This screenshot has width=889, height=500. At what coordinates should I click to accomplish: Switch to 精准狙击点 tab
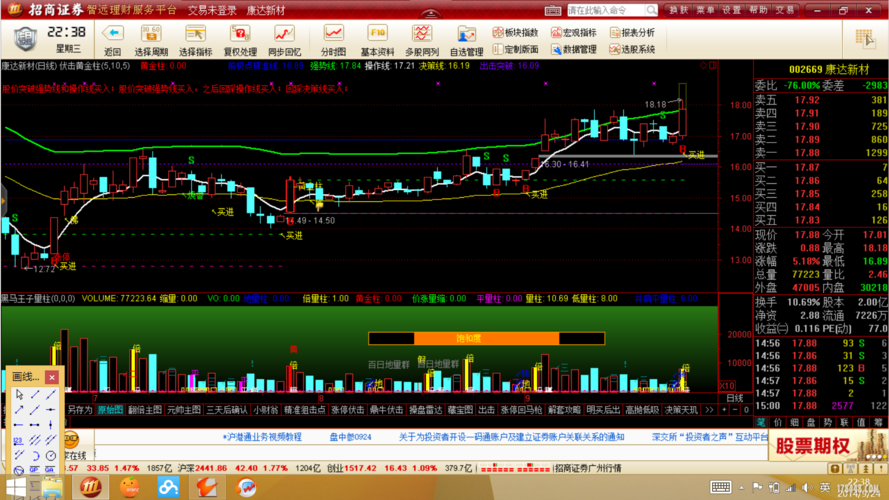(304, 410)
